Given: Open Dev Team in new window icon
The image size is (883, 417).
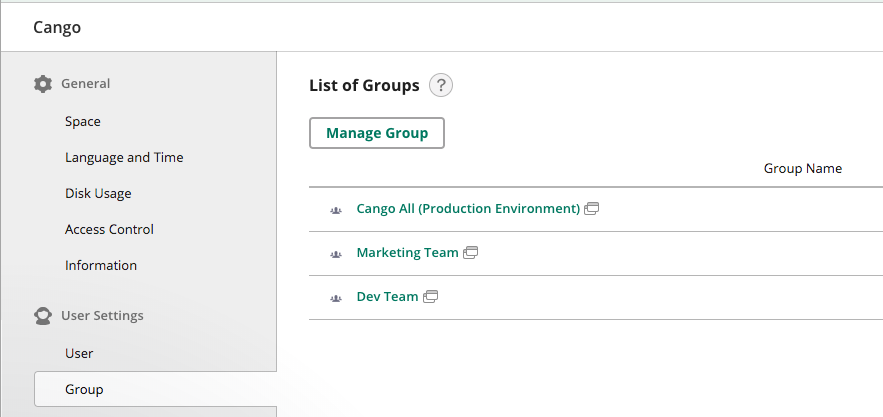Looking at the screenshot, I should coord(430,296).
